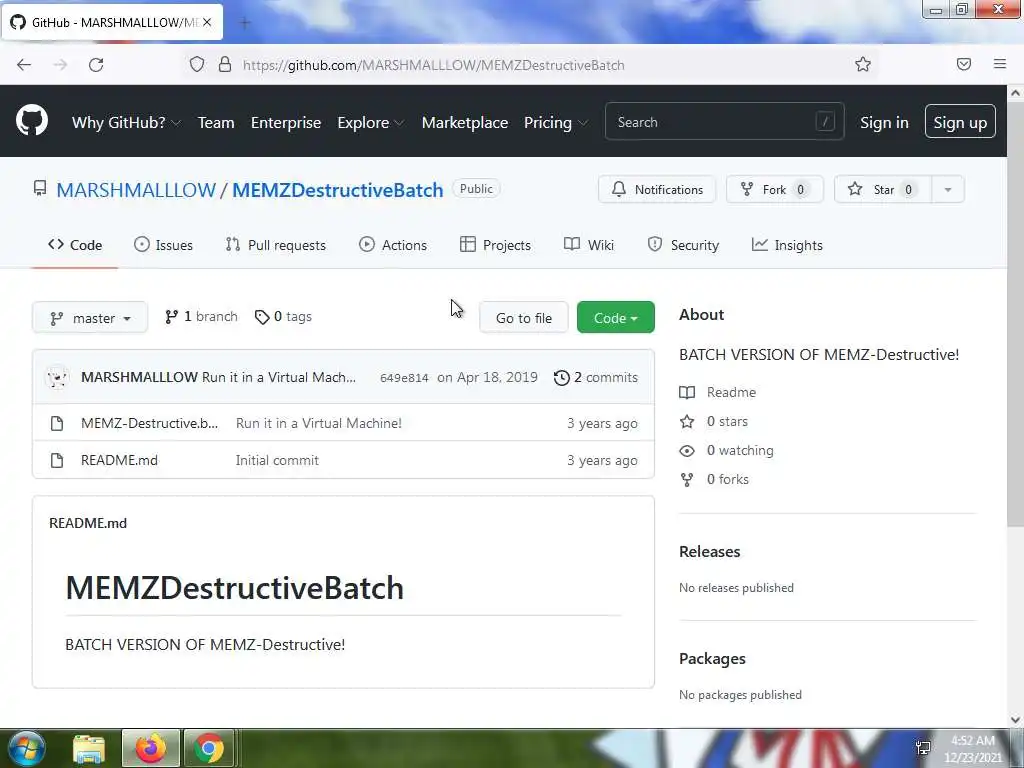Click the file icon beside README.md
This screenshot has height=768, width=1024.
click(x=57, y=460)
